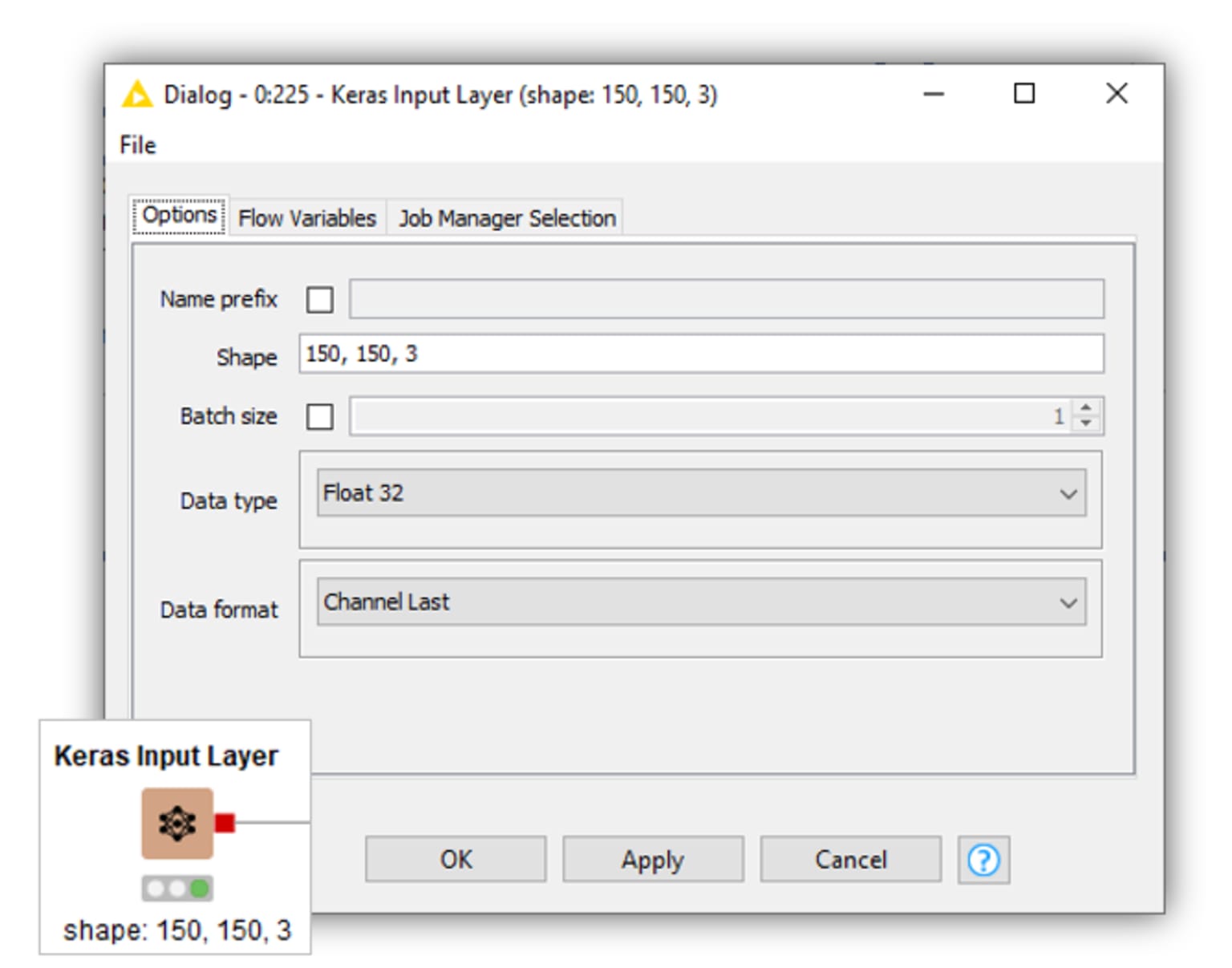Click the Keras Input Layer node icon
Viewport: 1232px width, 968px height.
(176, 823)
